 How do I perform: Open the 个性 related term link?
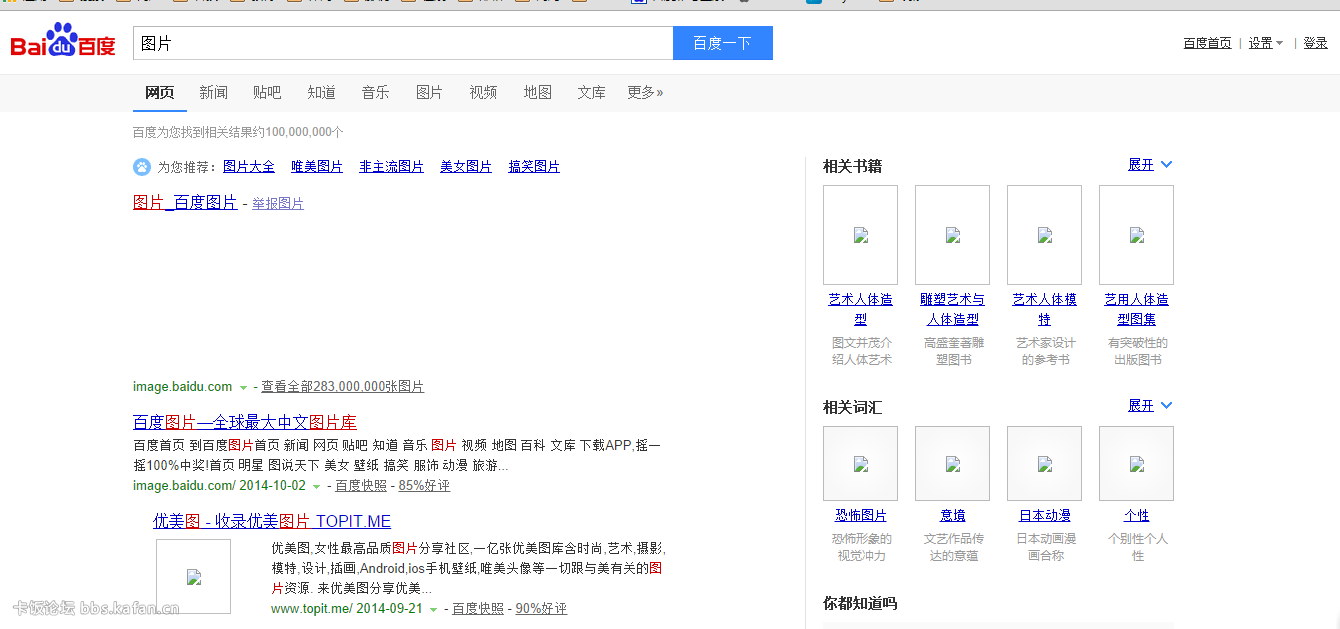pos(1136,516)
